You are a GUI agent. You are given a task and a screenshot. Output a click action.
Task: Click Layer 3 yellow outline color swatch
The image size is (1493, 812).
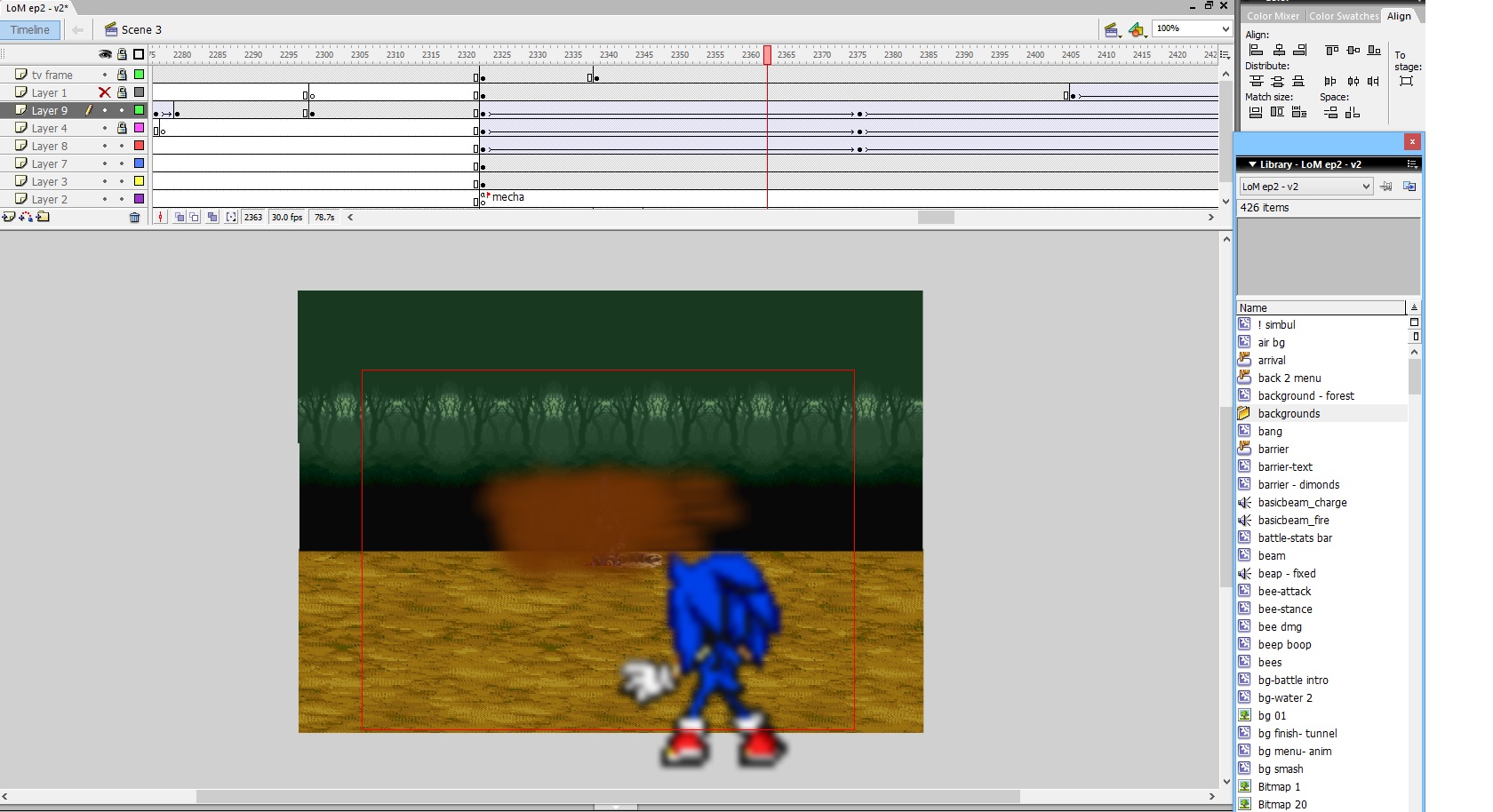click(139, 181)
